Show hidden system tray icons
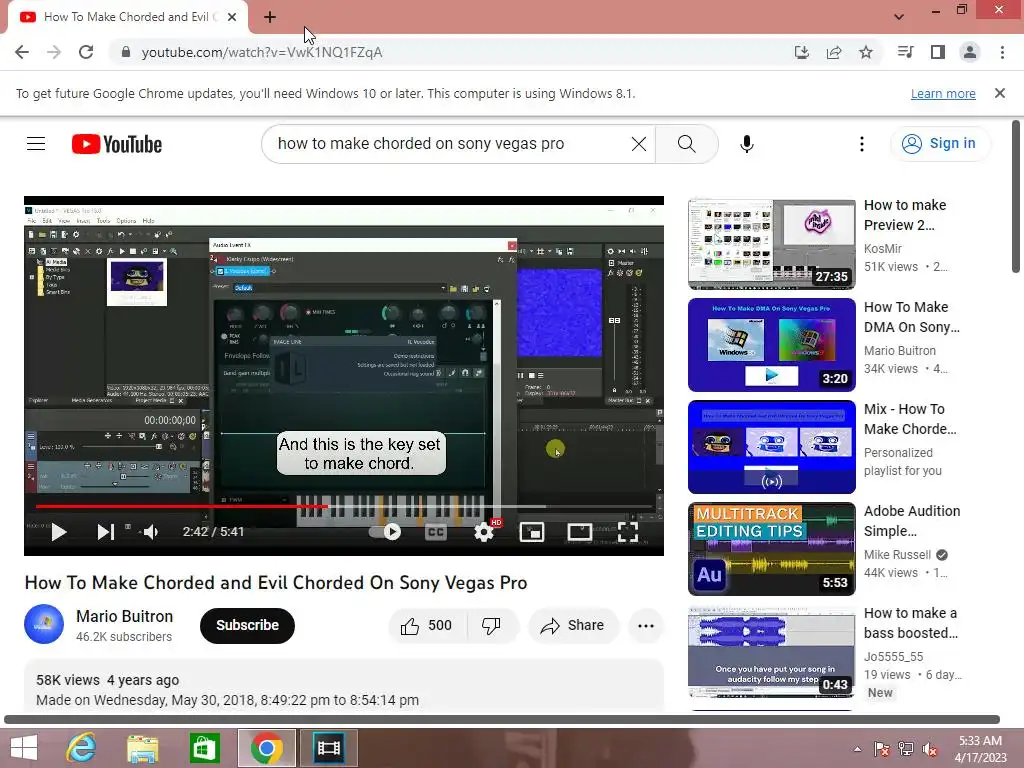This screenshot has height=768, width=1024. click(x=857, y=749)
